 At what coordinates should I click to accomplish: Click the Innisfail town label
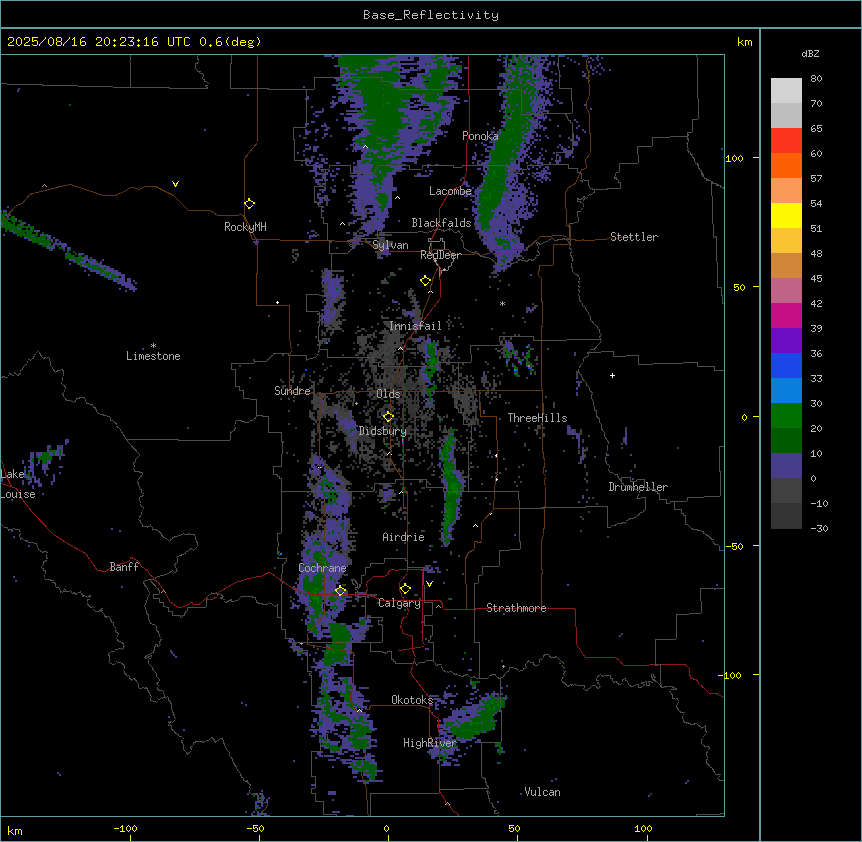(415, 326)
